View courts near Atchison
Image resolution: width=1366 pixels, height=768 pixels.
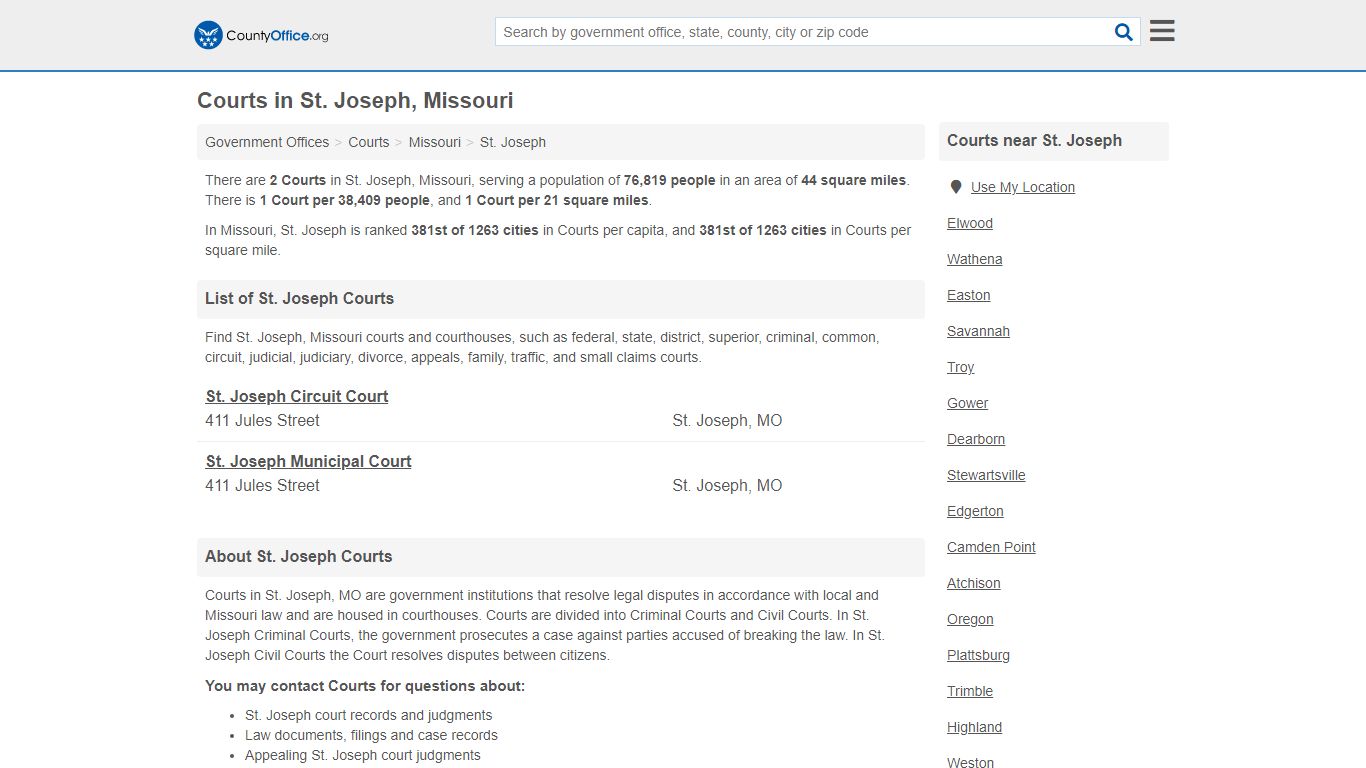(974, 583)
